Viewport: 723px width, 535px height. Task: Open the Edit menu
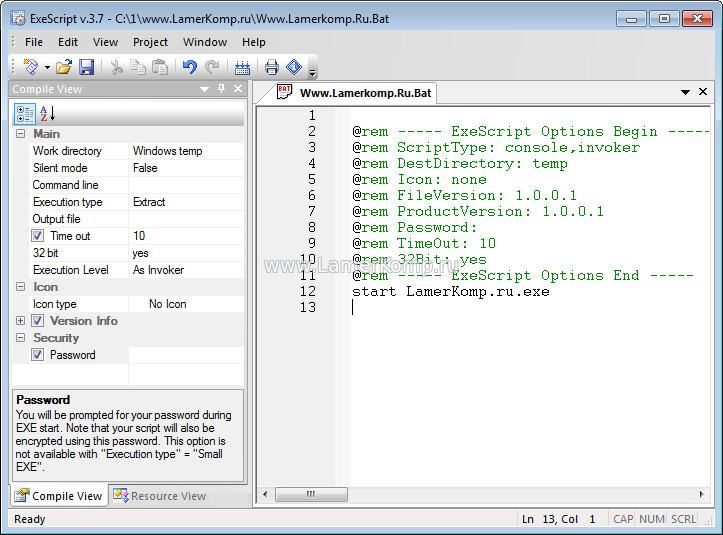[x=68, y=42]
